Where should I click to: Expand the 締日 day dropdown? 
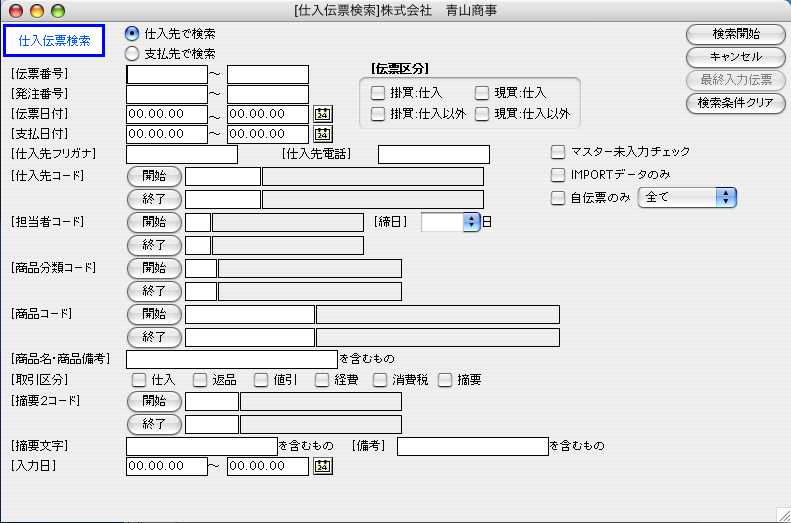point(471,222)
